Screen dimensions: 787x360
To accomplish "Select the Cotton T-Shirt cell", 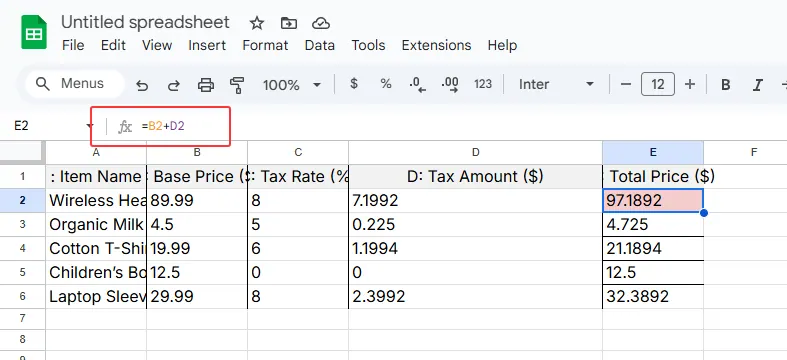I will (x=96, y=249).
